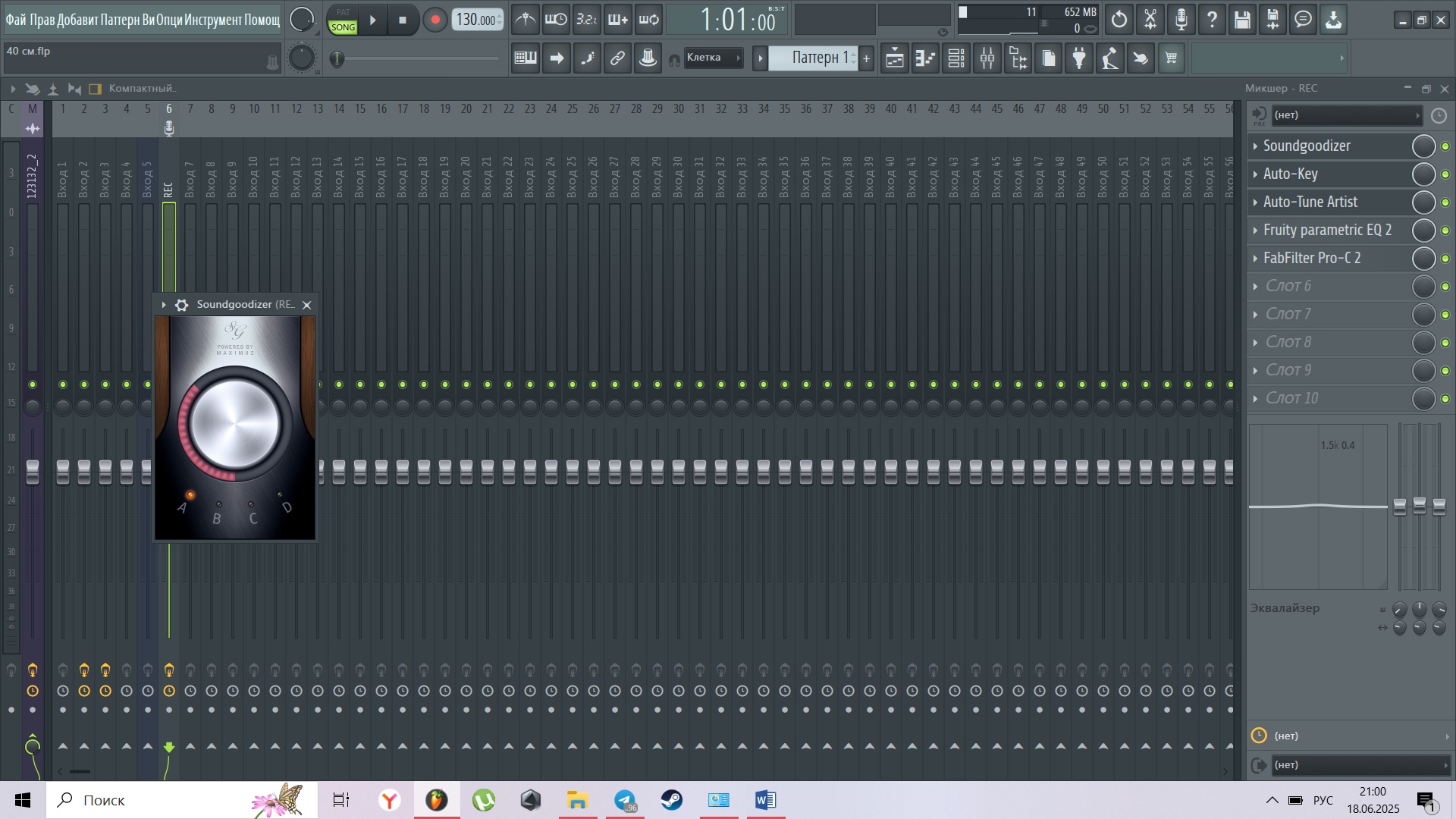Image resolution: width=1456 pixels, height=819 pixels.
Task: Click the Save project floppy icon
Action: tap(1242, 20)
